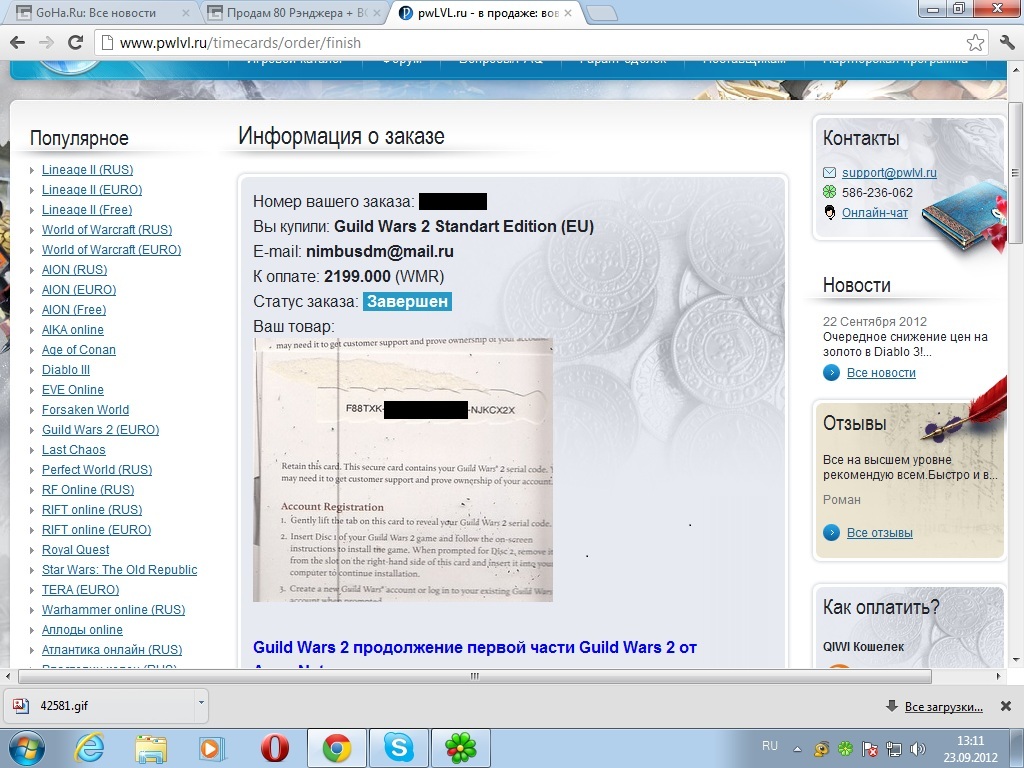Open World of Warcraft (RUS) link

click(107, 230)
